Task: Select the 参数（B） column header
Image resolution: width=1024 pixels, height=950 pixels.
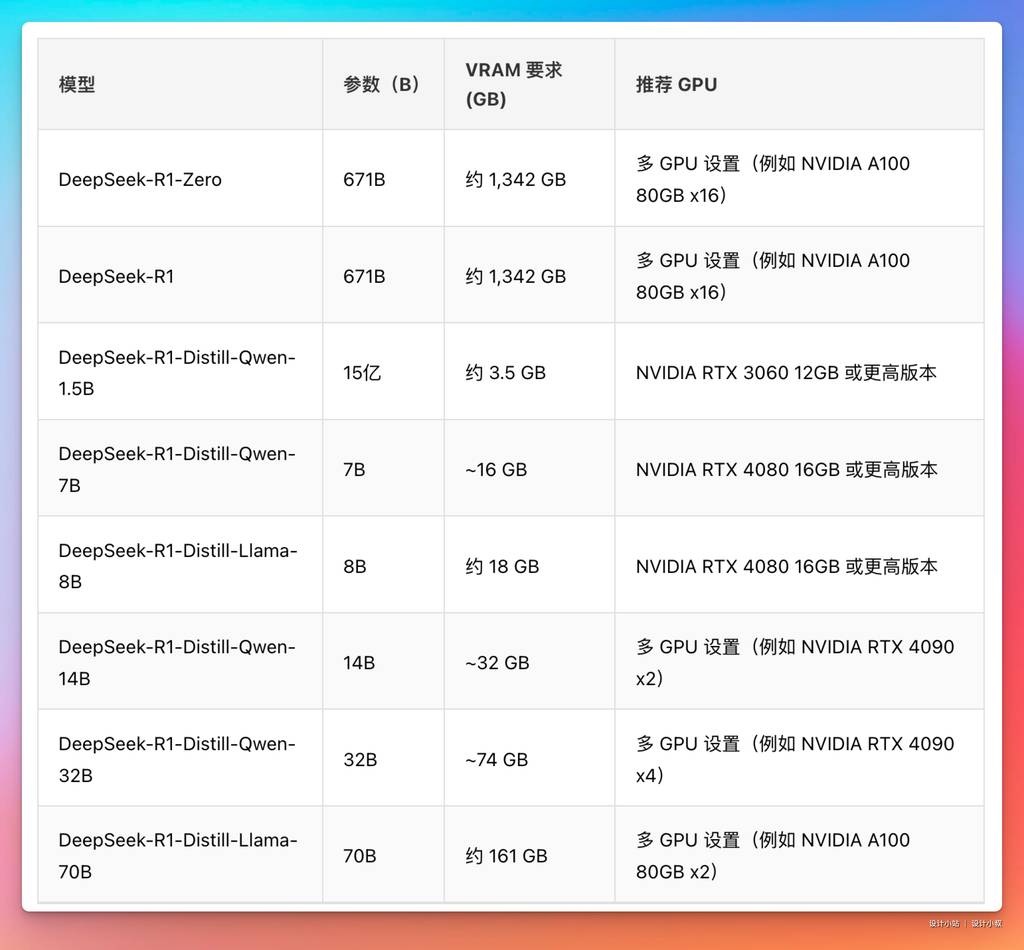Action: [382, 85]
